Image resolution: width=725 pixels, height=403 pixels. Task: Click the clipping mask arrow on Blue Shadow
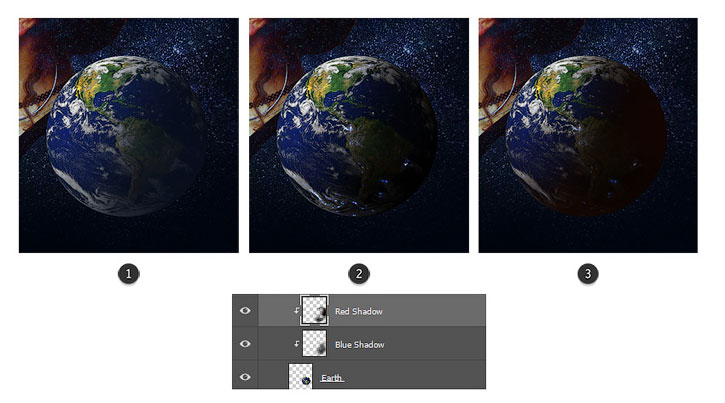coord(296,344)
